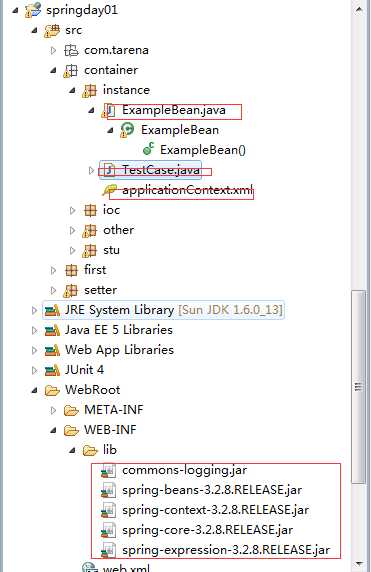The width and height of the screenshot is (371, 572).
Task: Click the JUnit 4 library icon
Action: click(x=52, y=370)
